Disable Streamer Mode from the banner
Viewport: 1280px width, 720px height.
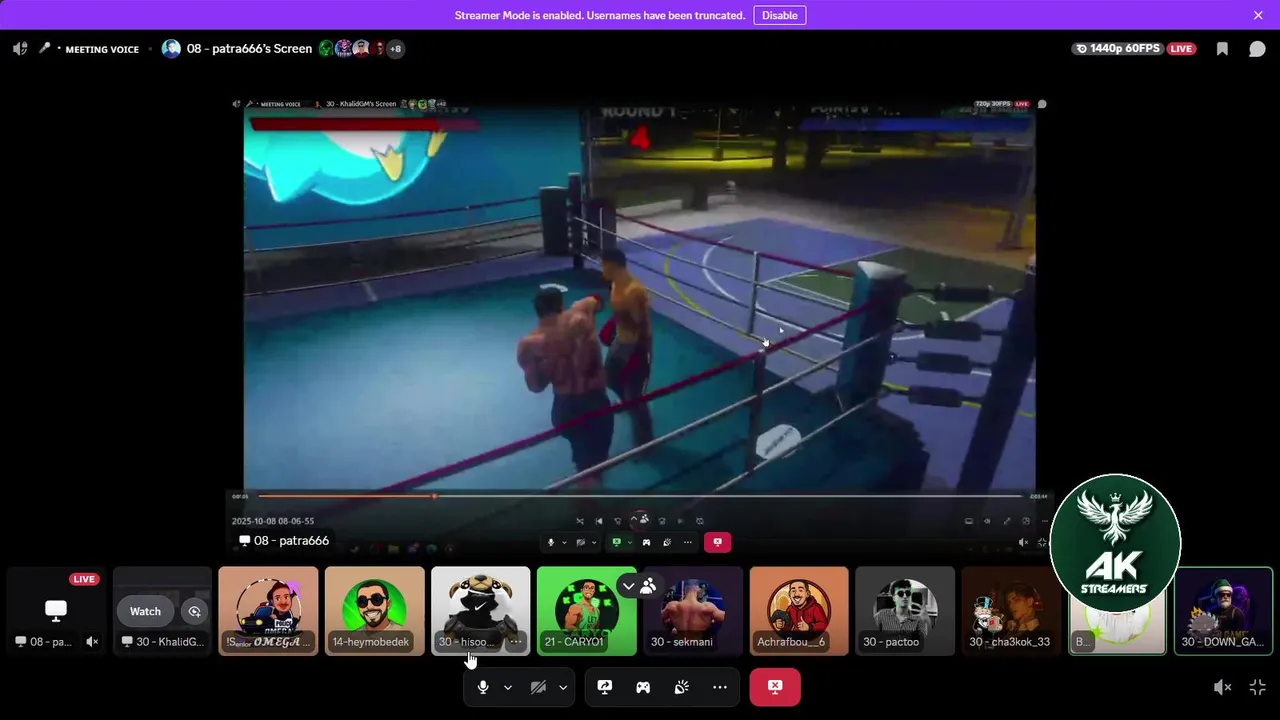pyautogui.click(x=779, y=15)
